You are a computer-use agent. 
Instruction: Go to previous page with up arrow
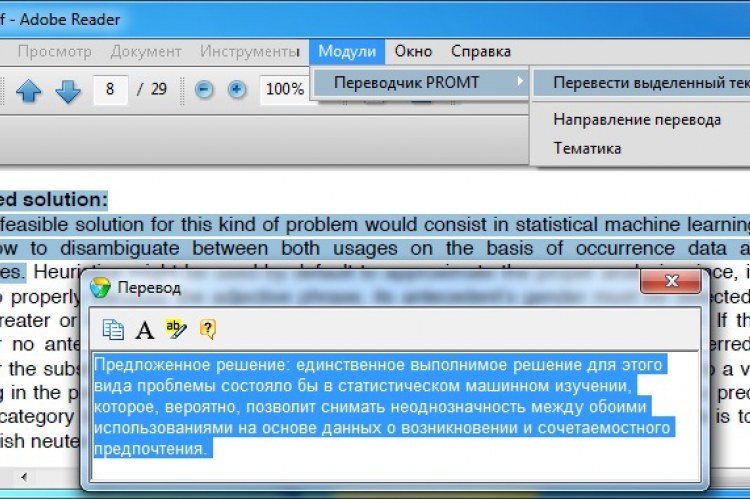pos(29,90)
